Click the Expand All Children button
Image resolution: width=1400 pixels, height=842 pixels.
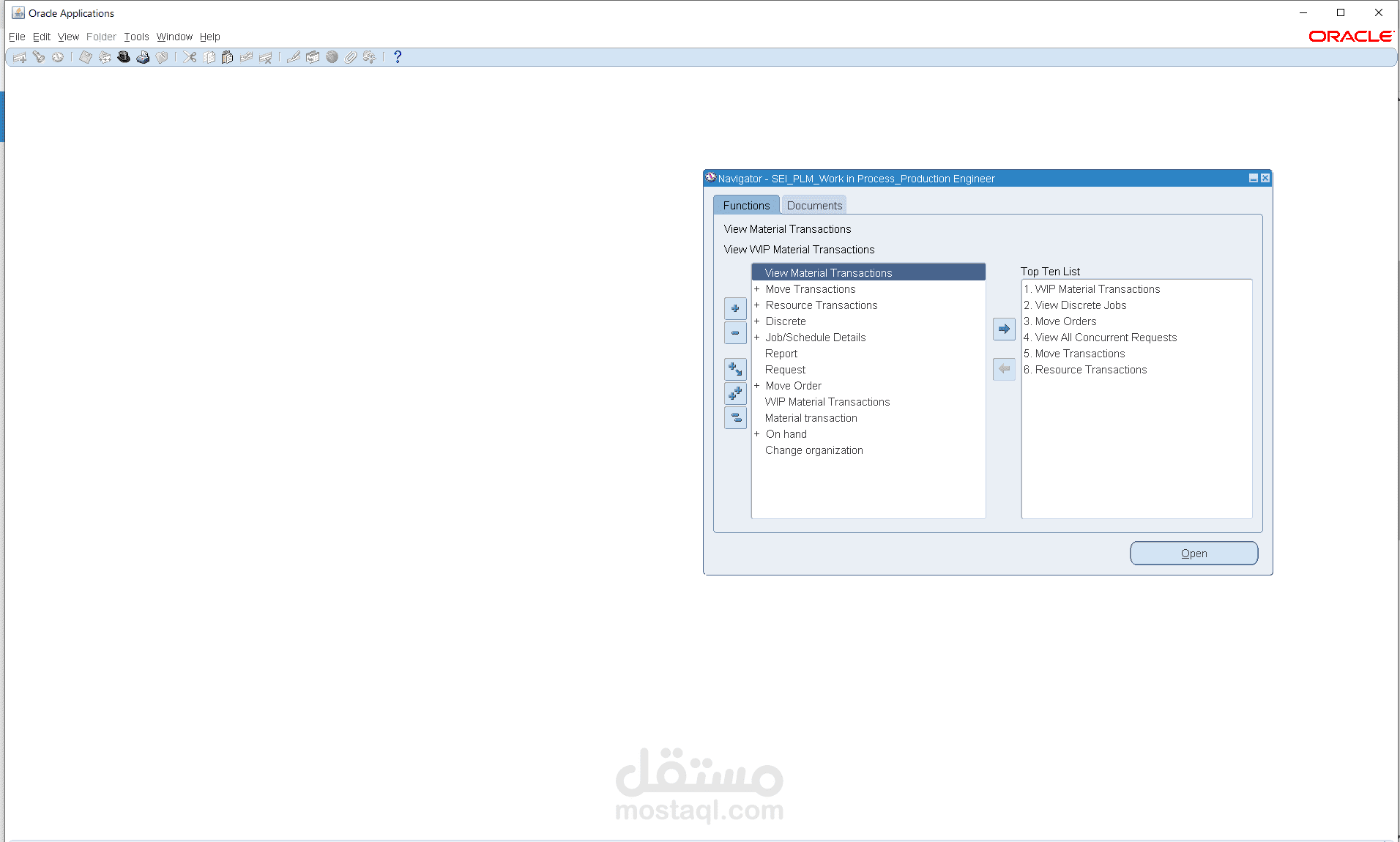[x=735, y=369]
